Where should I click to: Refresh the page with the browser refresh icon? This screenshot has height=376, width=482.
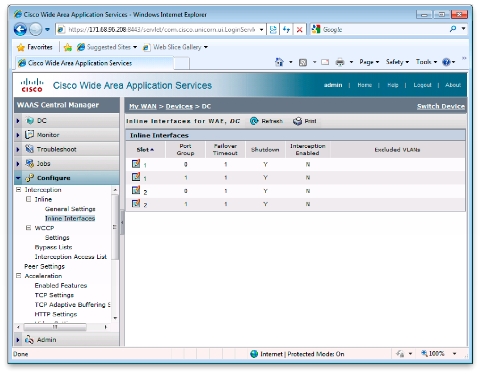pos(286,30)
